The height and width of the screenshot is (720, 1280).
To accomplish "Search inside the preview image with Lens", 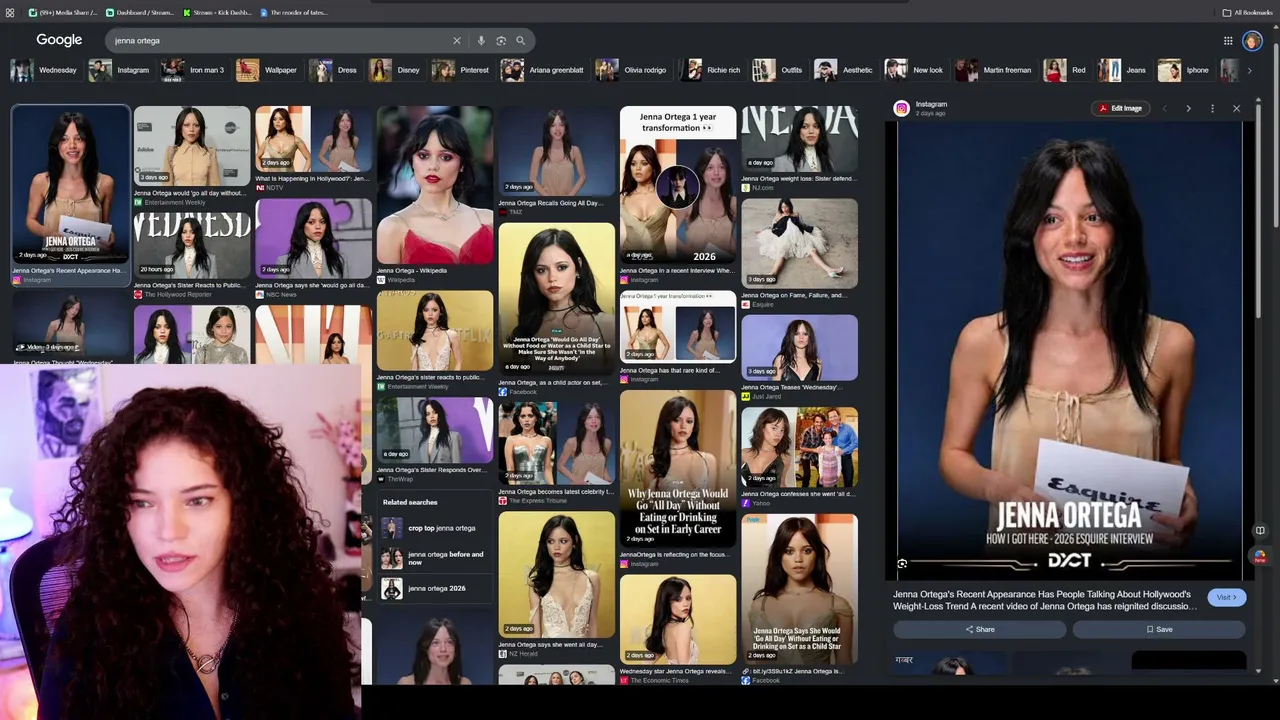I will pyautogui.click(x=902, y=564).
